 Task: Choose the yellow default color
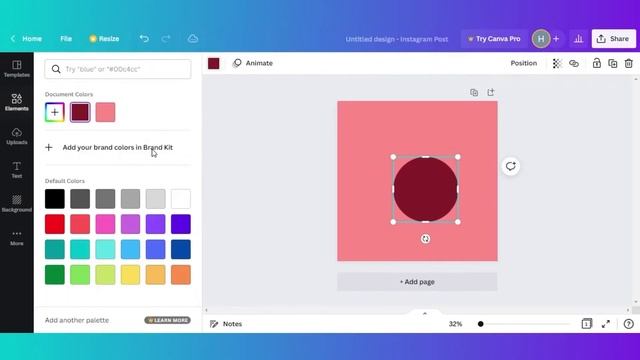coord(131,275)
